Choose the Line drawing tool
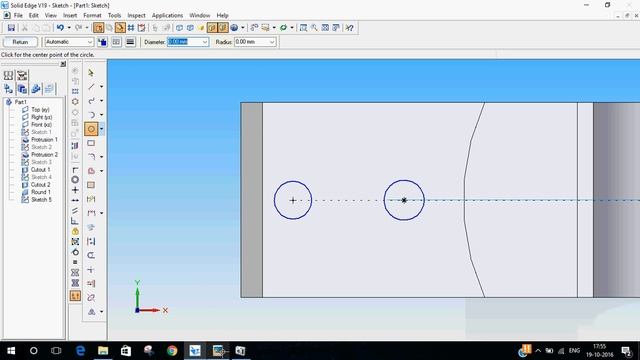The image size is (640, 360). tap(91, 87)
